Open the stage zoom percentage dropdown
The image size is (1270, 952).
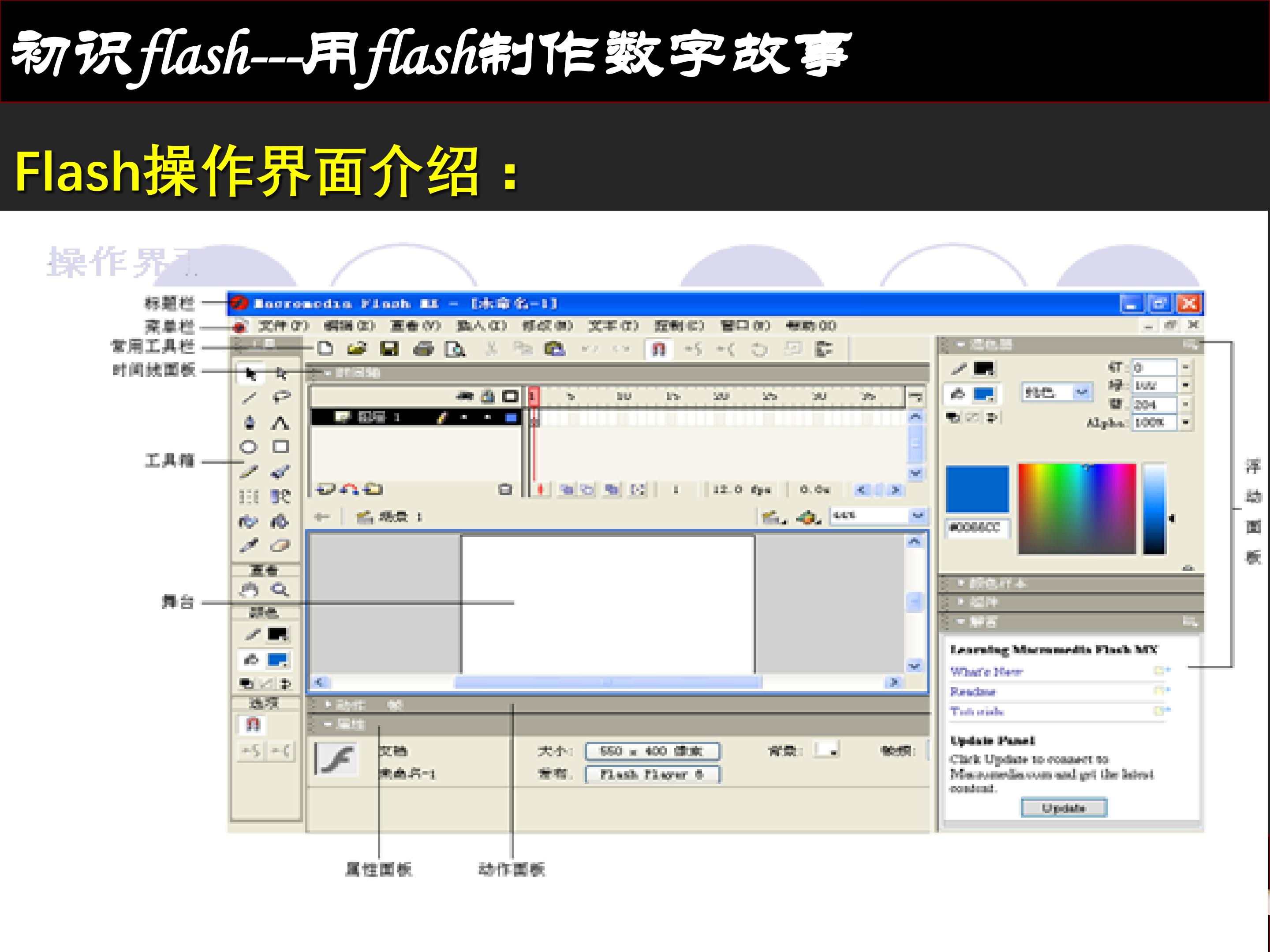click(x=918, y=515)
